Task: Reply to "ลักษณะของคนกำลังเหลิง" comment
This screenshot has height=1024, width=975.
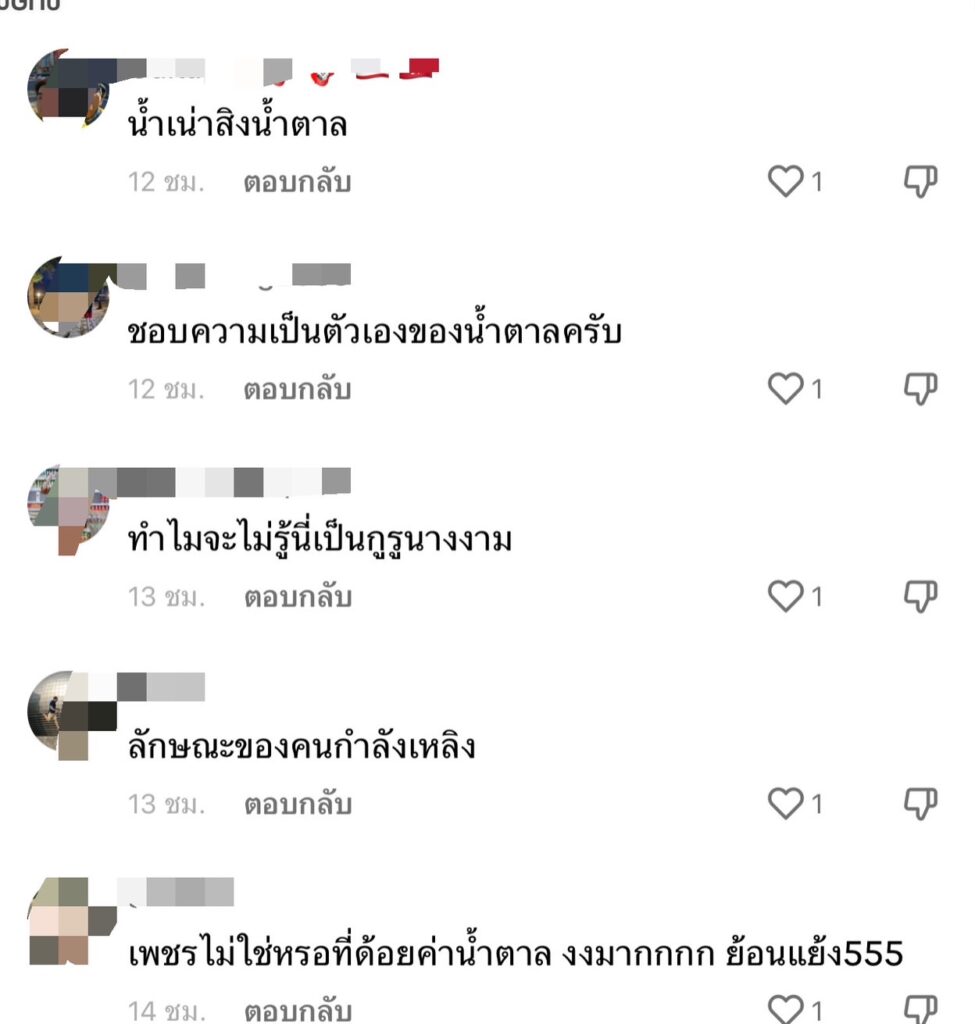Action: pyautogui.click(x=297, y=804)
